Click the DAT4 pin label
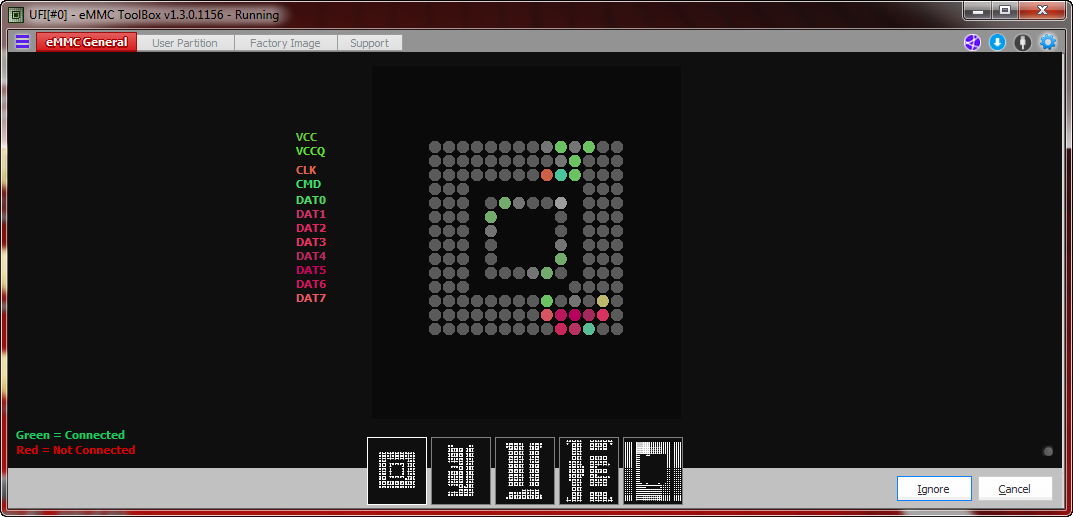 pos(311,256)
